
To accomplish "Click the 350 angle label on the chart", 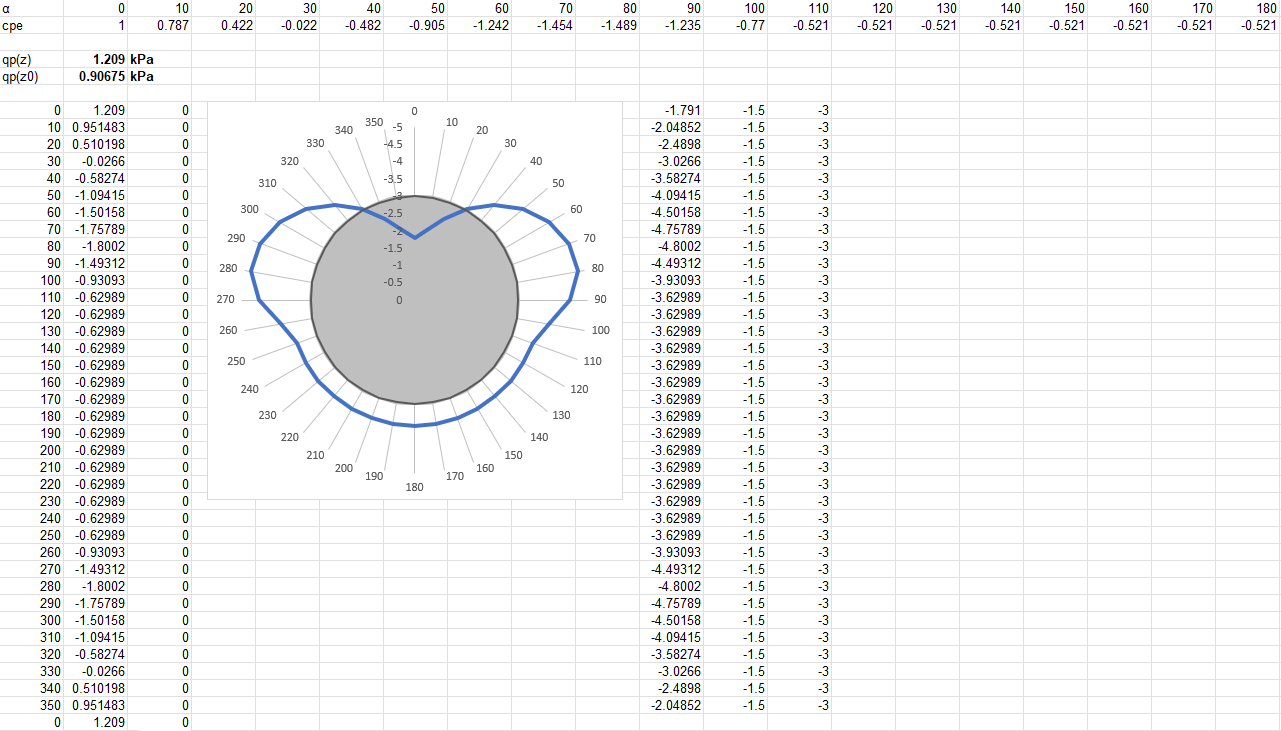I will [374, 122].
